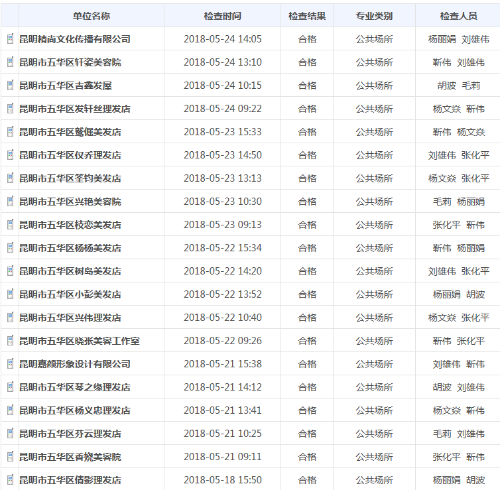Select the time cell 2018-05-23 15:33
500x490 pixels.
pyautogui.click(x=222, y=132)
